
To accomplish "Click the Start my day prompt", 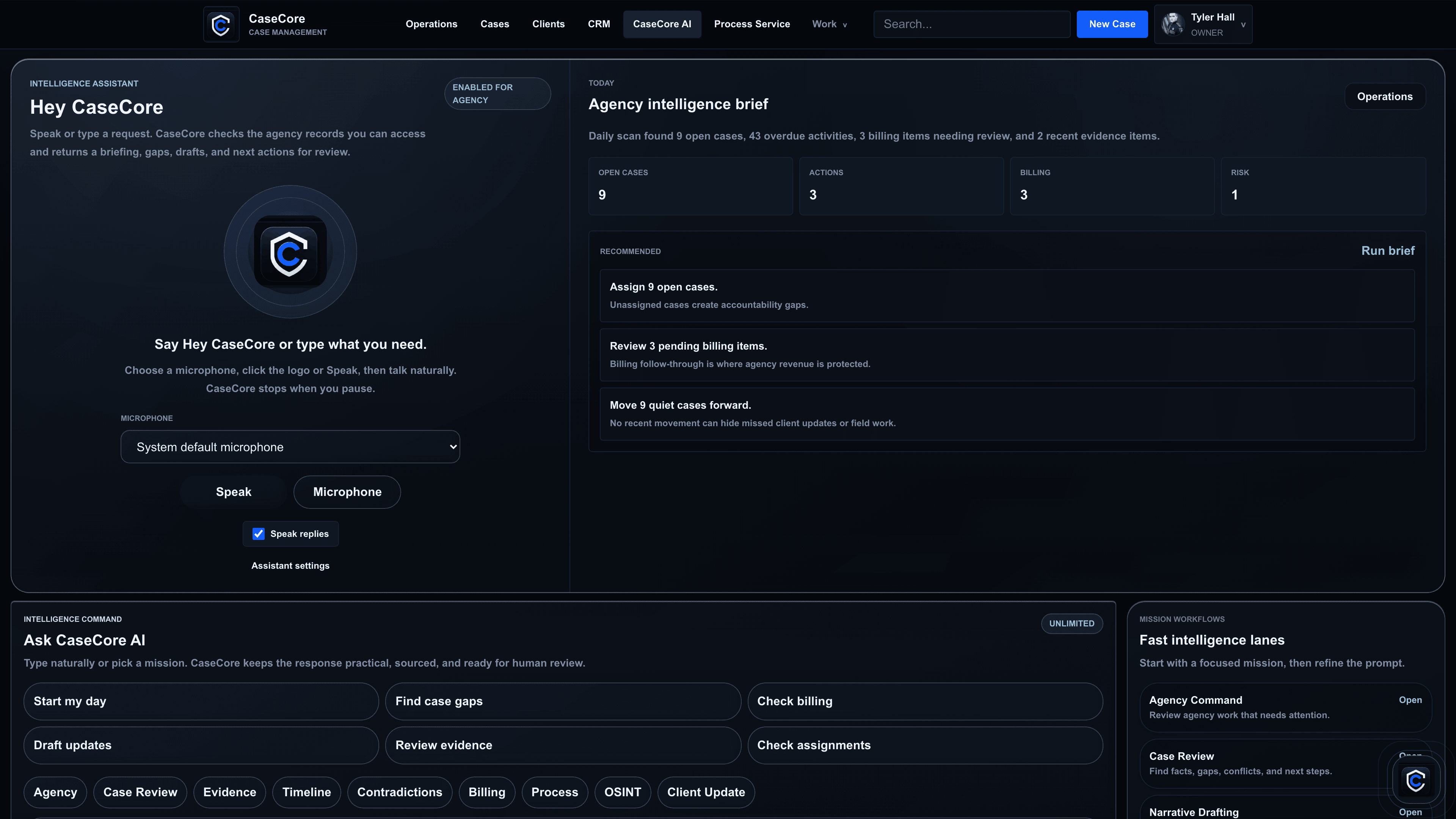I will coord(201,701).
